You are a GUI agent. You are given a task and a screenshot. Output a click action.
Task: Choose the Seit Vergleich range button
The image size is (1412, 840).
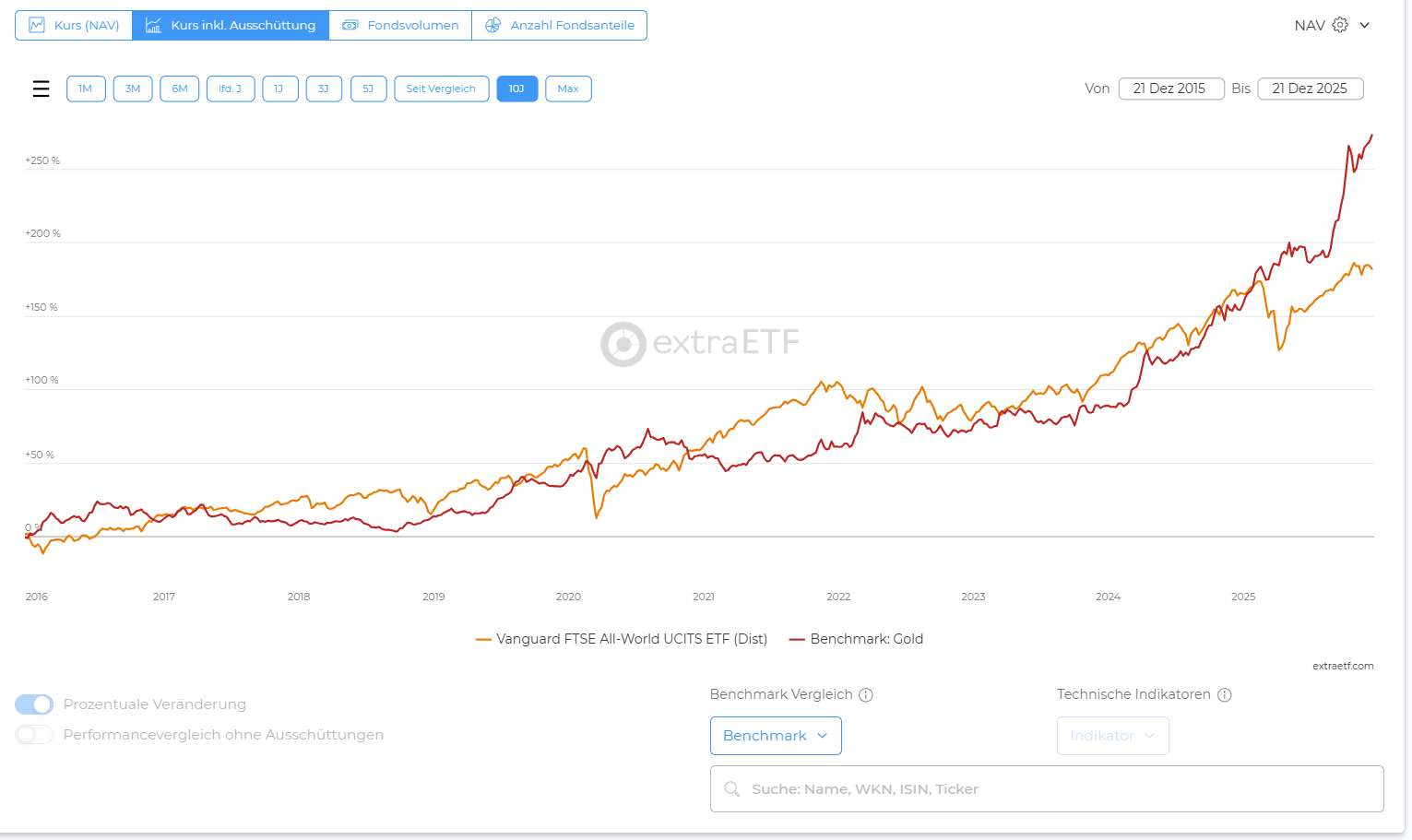point(441,89)
